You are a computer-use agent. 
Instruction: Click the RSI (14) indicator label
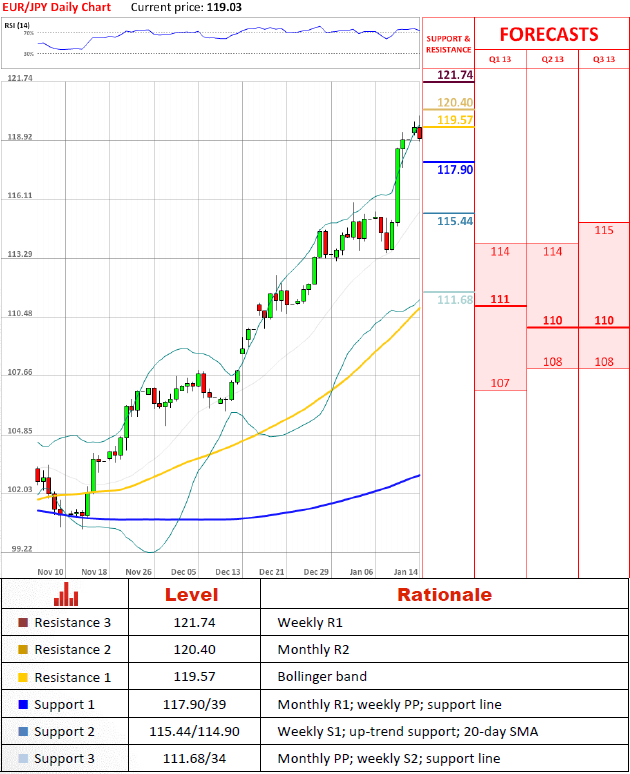[17, 24]
